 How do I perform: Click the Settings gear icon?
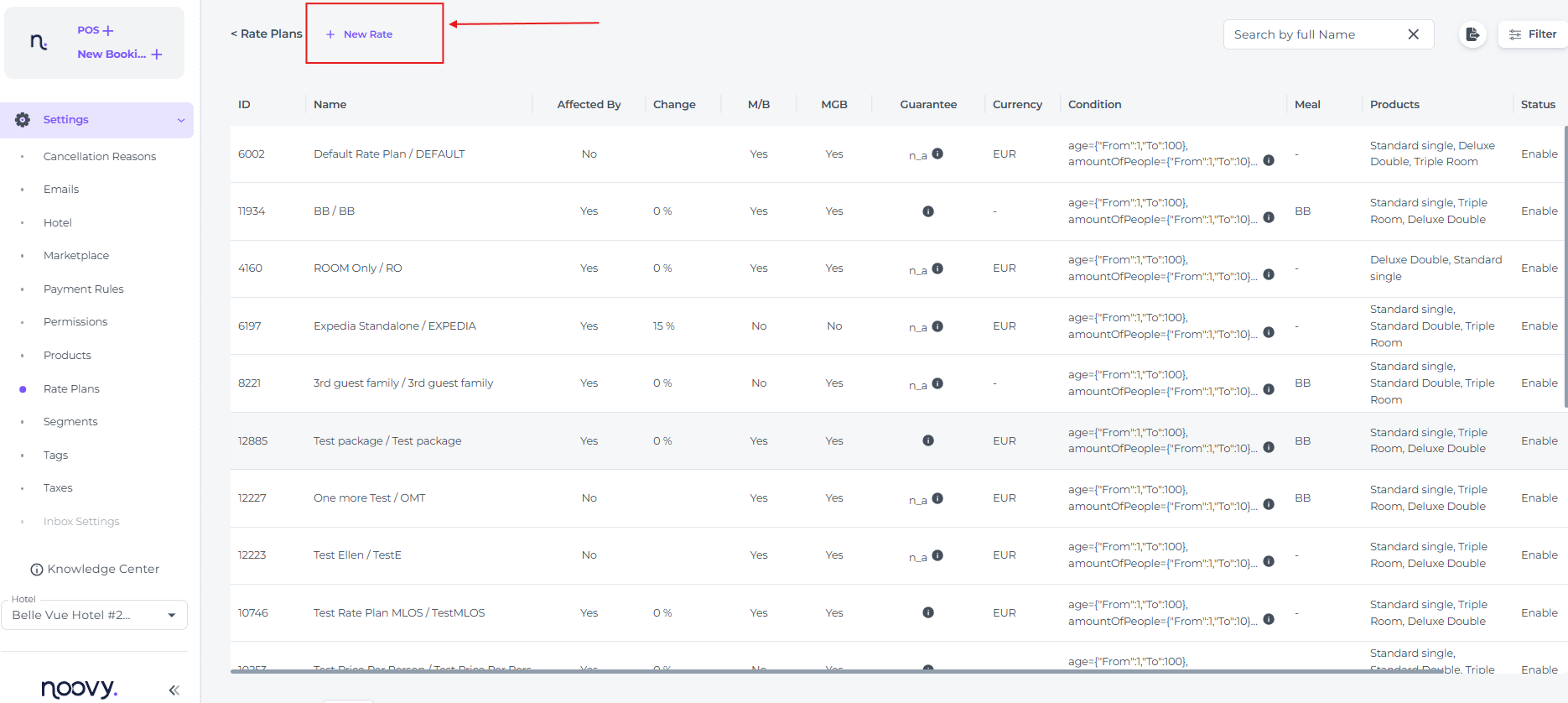pos(23,120)
